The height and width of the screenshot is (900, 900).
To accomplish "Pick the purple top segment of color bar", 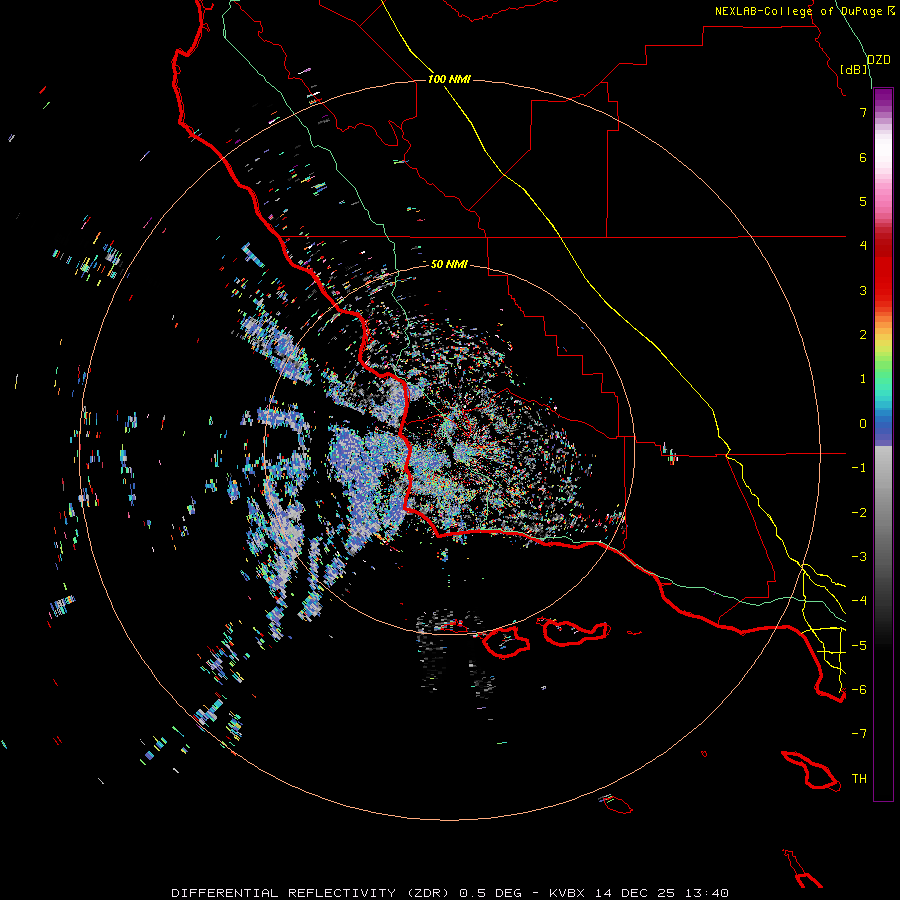I will [883, 98].
